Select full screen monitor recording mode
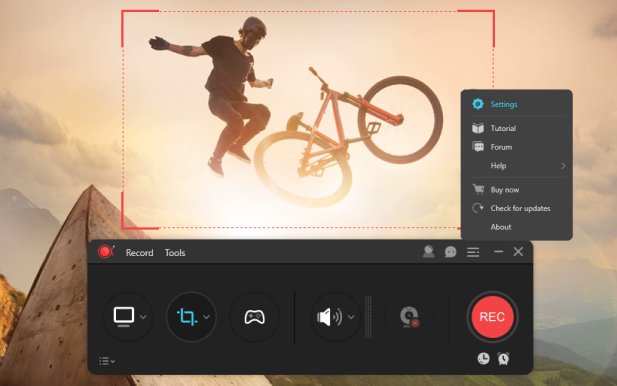The image size is (617, 386). click(x=124, y=317)
